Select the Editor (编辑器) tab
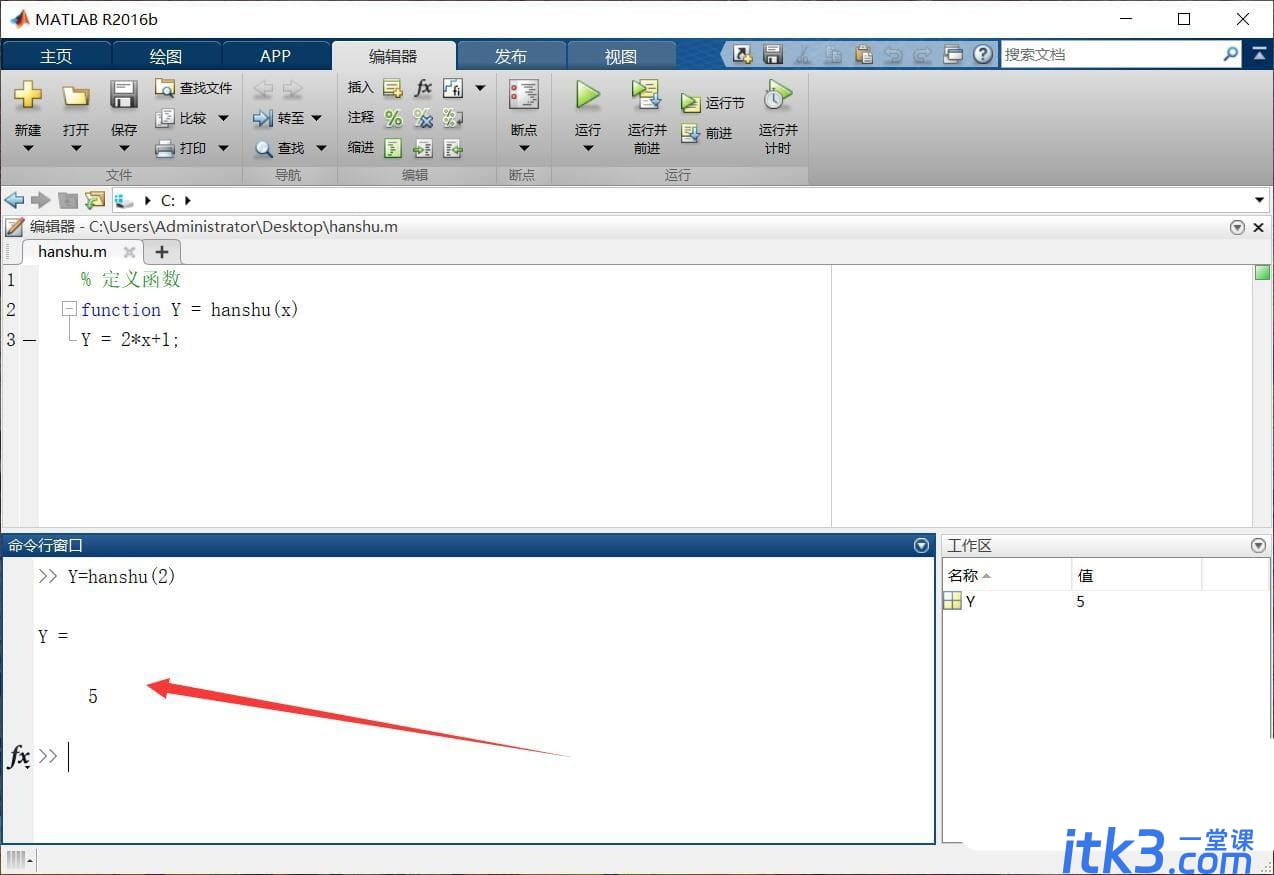 click(393, 56)
